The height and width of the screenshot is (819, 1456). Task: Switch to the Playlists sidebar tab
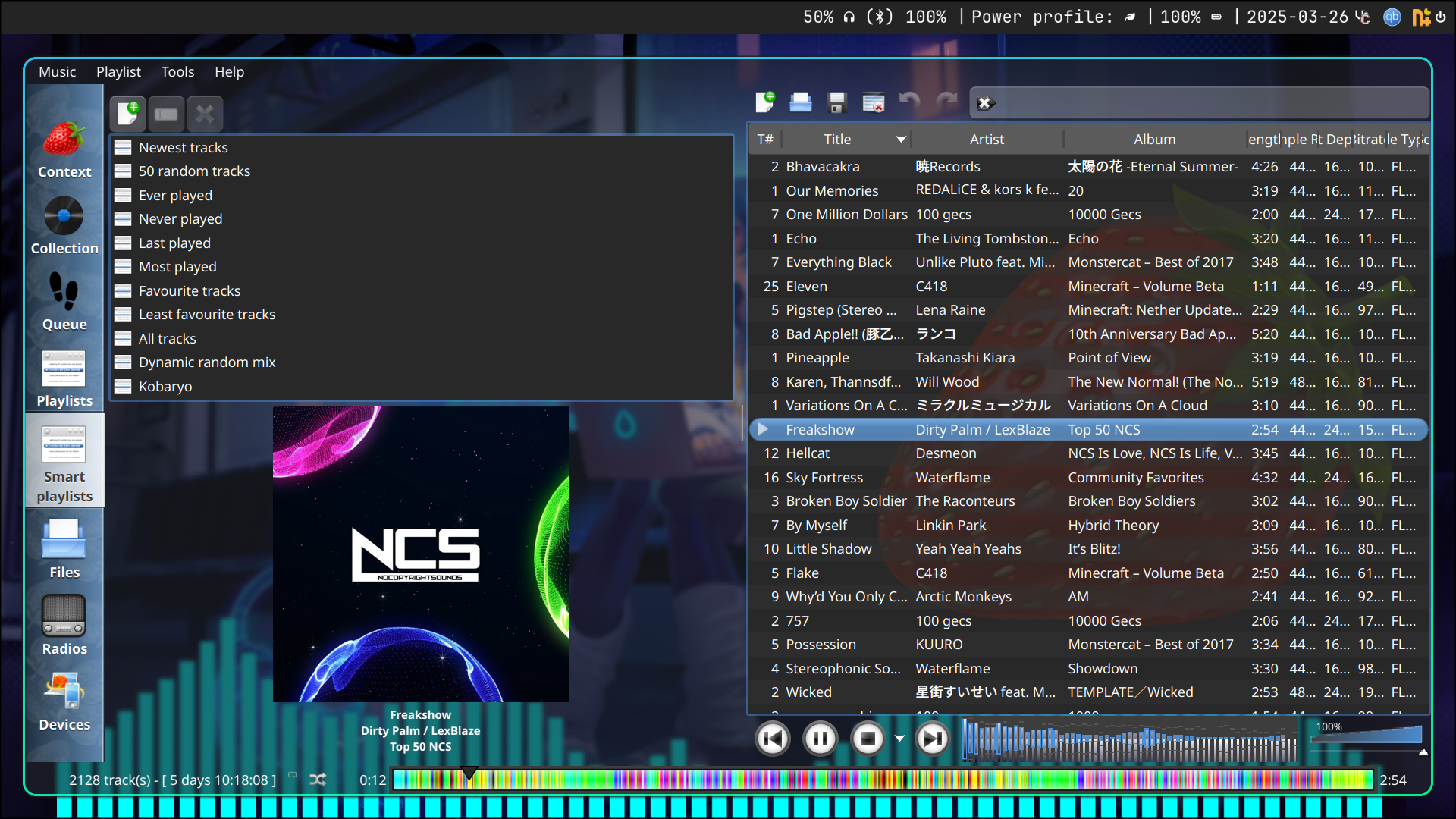click(x=64, y=378)
